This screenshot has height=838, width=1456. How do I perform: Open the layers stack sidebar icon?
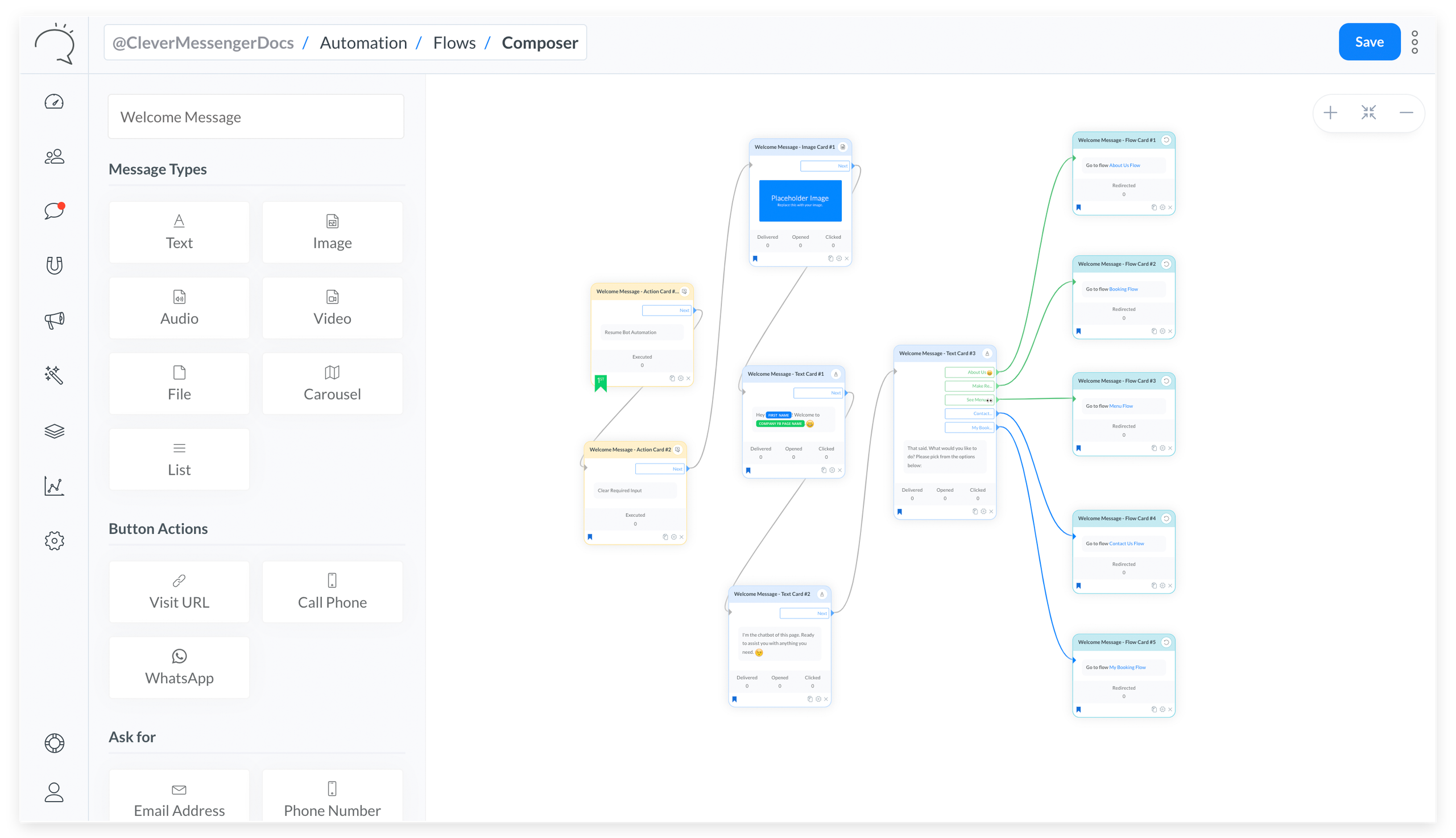[x=54, y=430]
